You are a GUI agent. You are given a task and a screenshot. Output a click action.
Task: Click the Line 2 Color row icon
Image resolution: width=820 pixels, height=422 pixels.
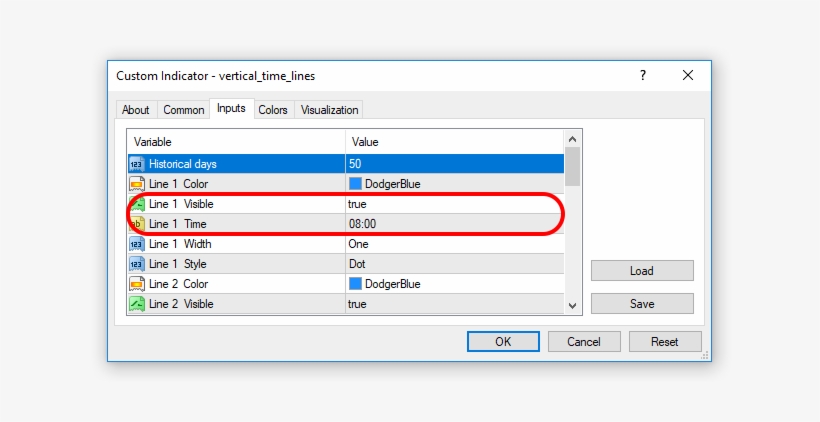[137, 284]
